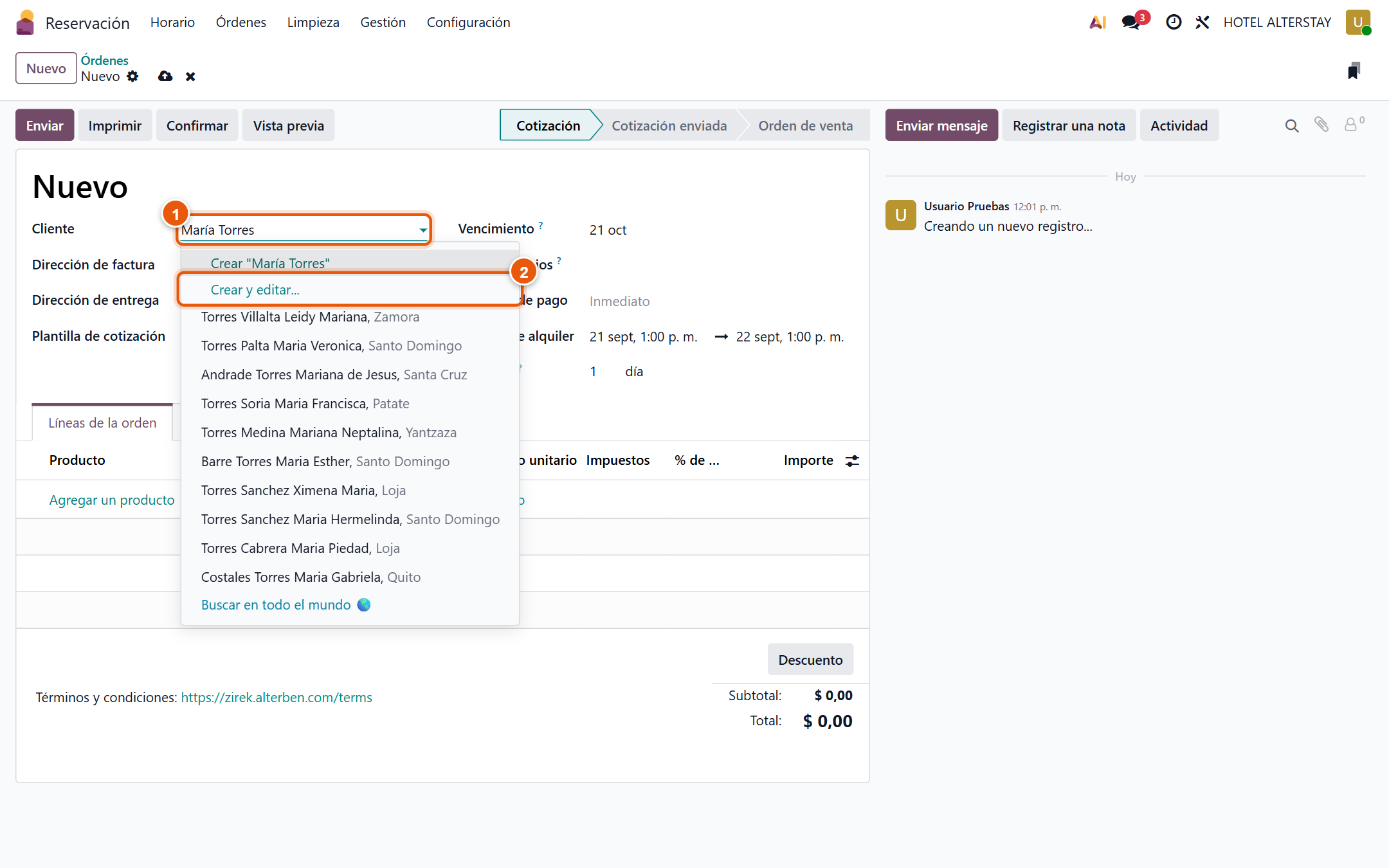
Task: Open the followers icon in chatter
Action: (x=1354, y=124)
